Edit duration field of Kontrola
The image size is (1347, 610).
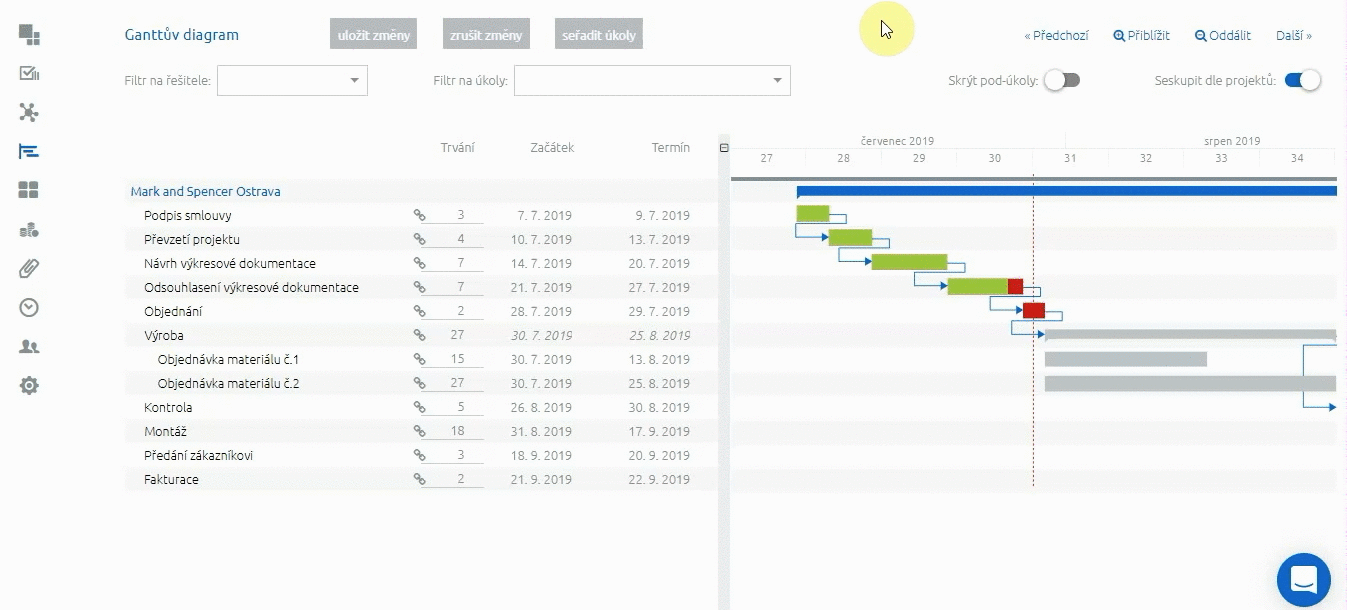click(x=453, y=407)
